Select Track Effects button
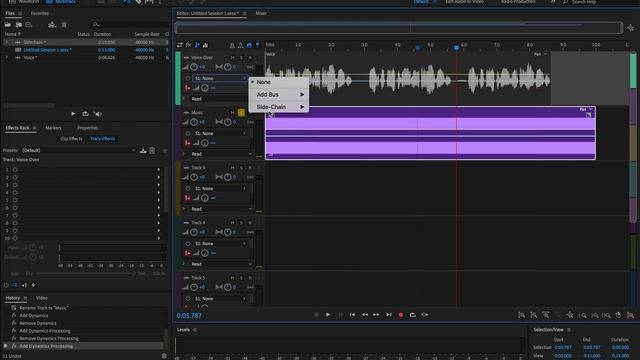The image size is (640, 360). [x=102, y=139]
